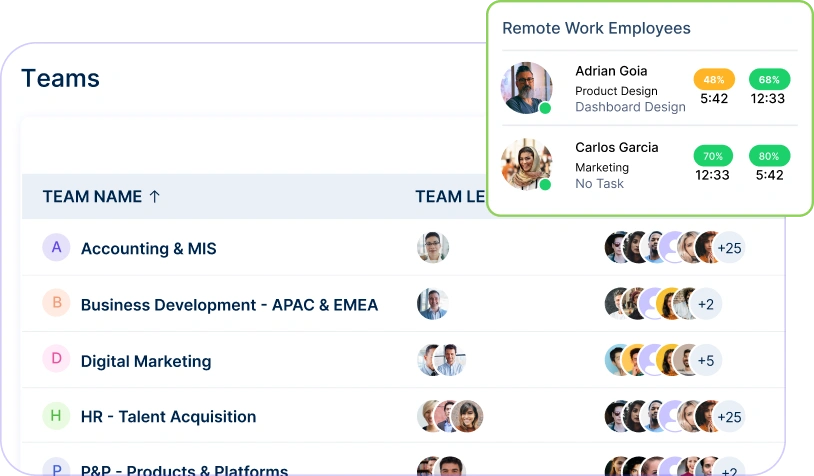The height and width of the screenshot is (476, 814).
Task: Click the team lead avatar for Business Development
Action: 432,304
